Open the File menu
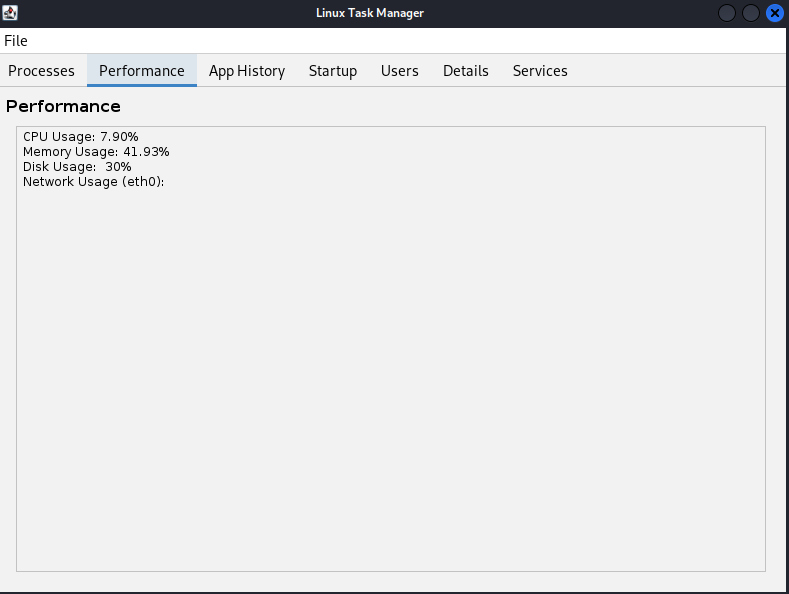The width and height of the screenshot is (789, 594). coord(16,41)
